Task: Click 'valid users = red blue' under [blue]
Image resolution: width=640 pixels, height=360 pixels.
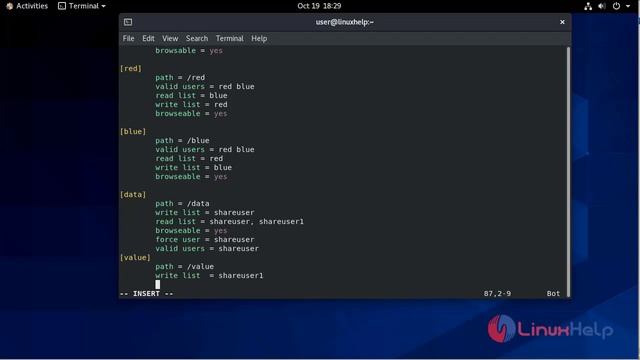Action: [x=204, y=149]
